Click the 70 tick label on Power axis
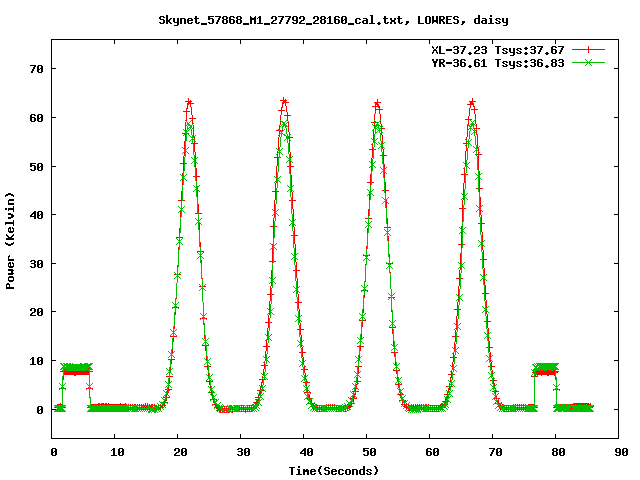 tap(36, 69)
